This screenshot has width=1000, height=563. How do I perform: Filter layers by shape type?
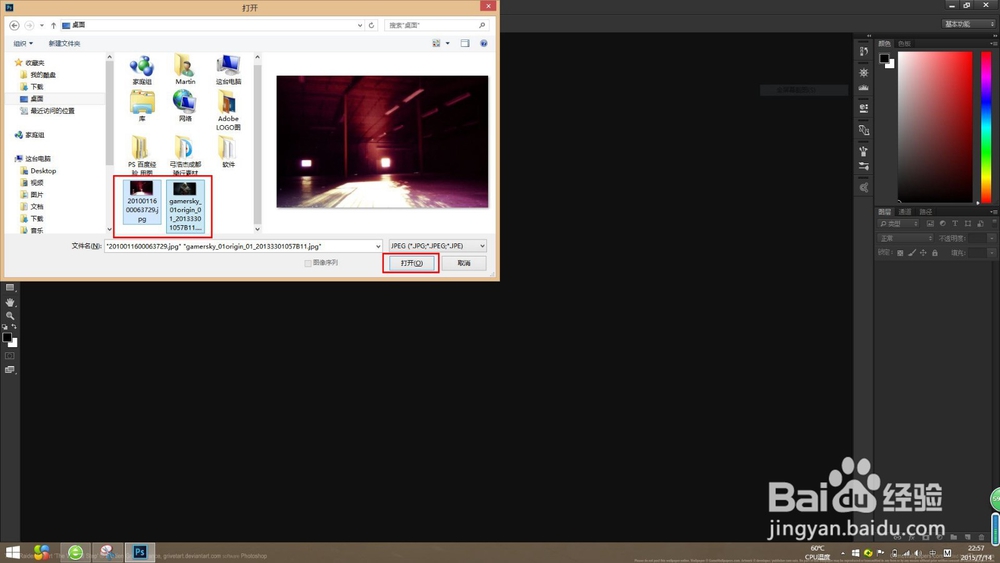[x=967, y=224]
